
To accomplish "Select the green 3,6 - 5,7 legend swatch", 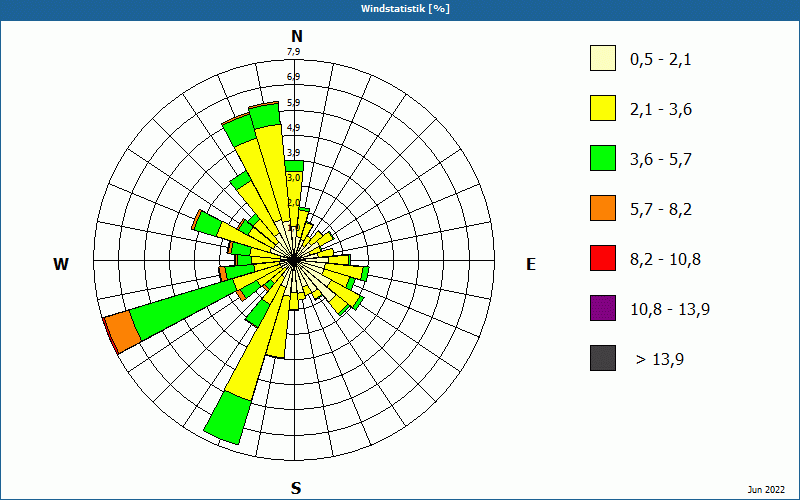I will point(603,158).
